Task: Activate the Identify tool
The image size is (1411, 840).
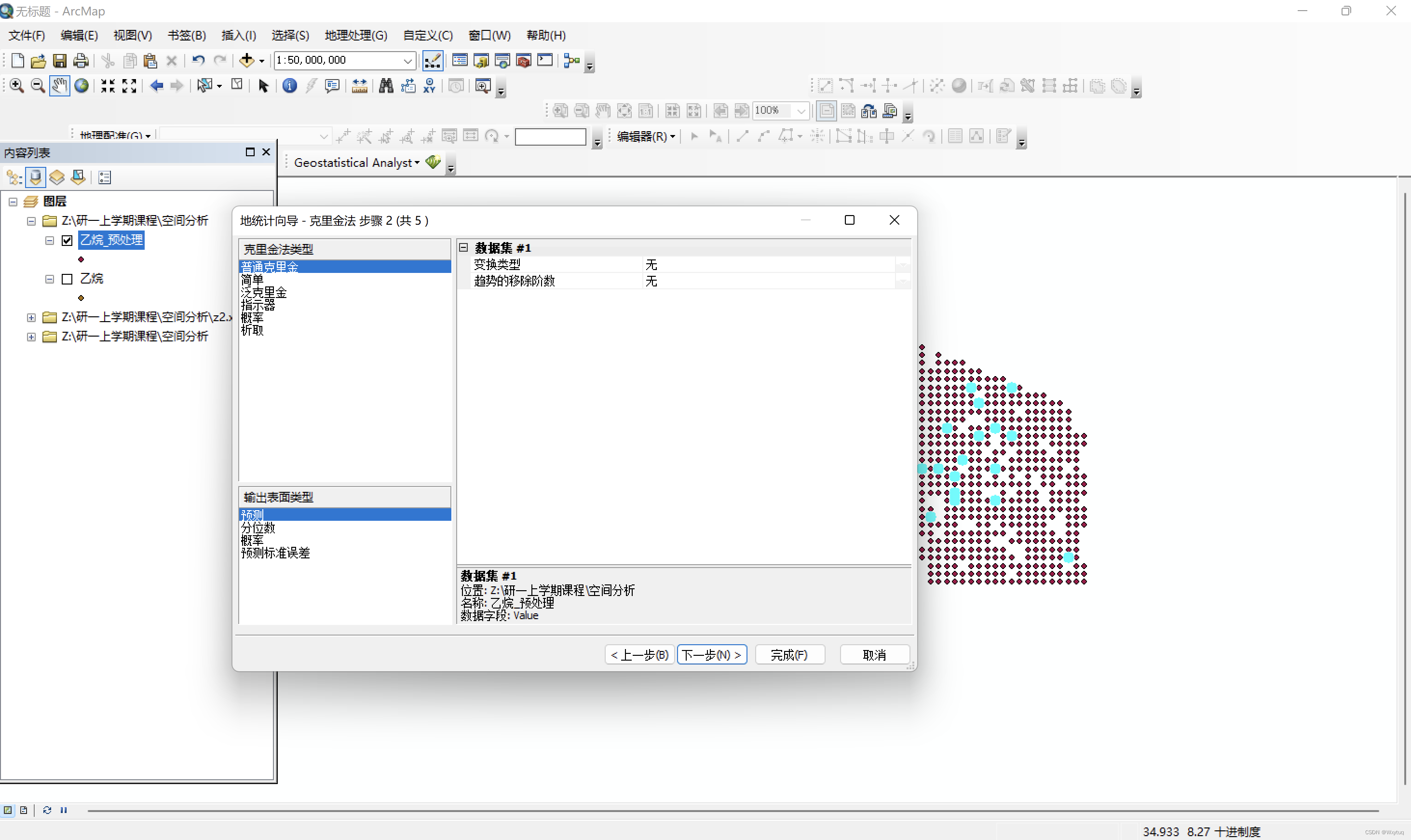Action: (289, 85)
